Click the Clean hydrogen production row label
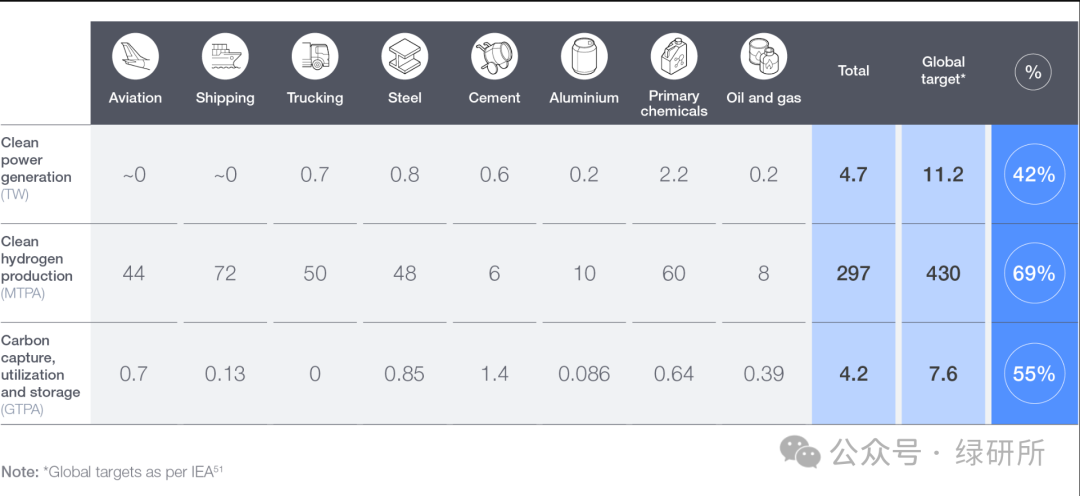This screenshot has width=1080, height=496. (x=37, y=266)
